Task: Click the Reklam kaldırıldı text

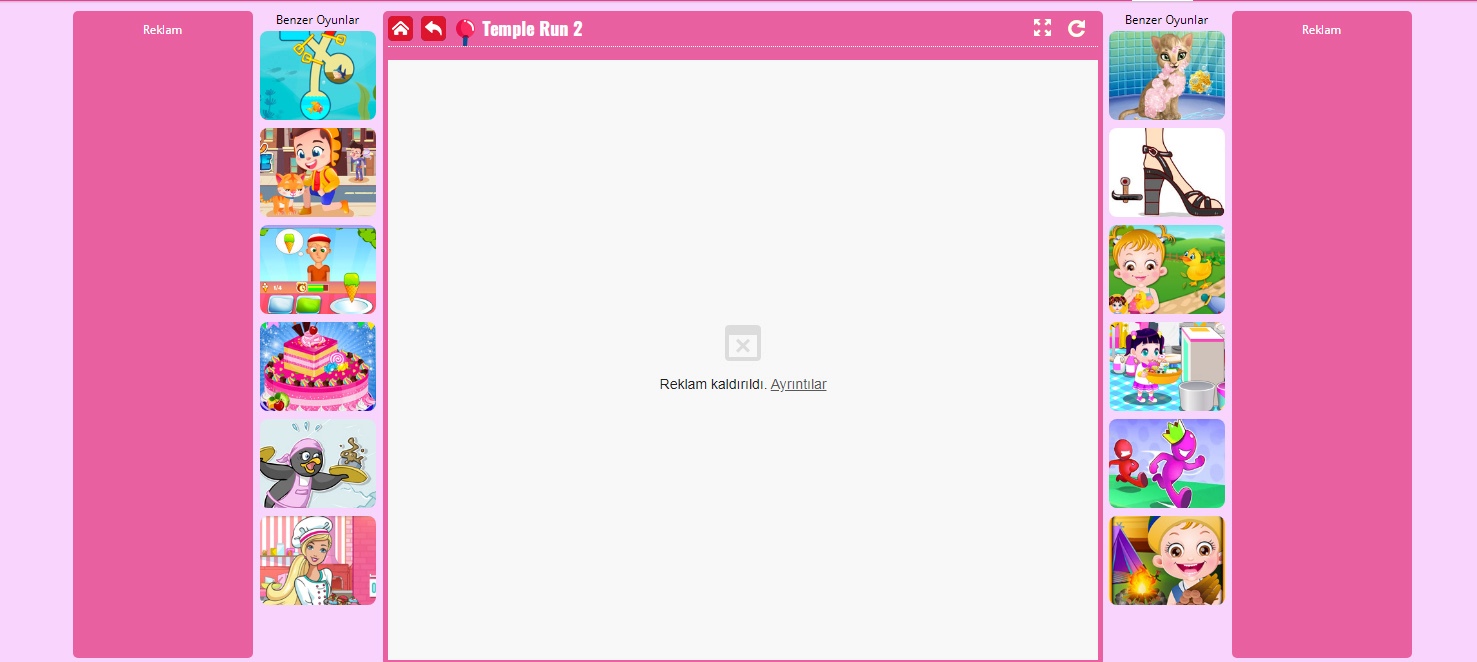Action: click(713, 384)
